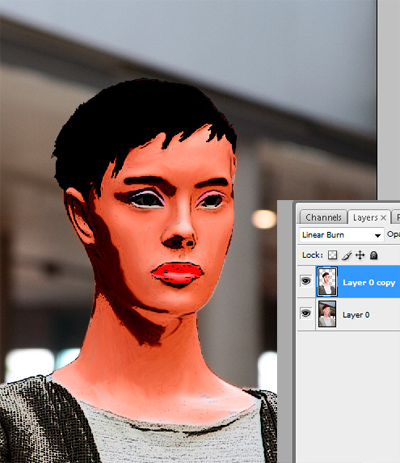Screen dimensions: 400x463
Task: Click the Layer 0 copy thumbnail
Action: 327,282
